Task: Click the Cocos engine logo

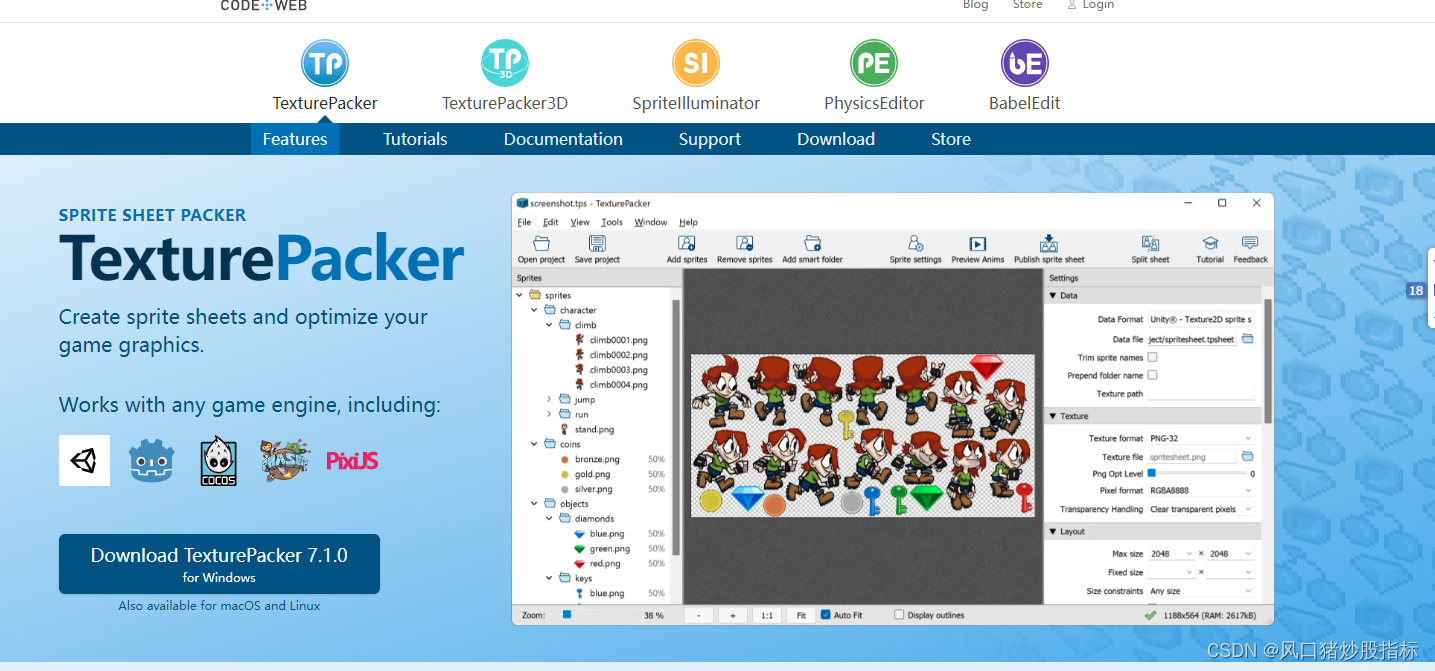Action: [219, 461]
